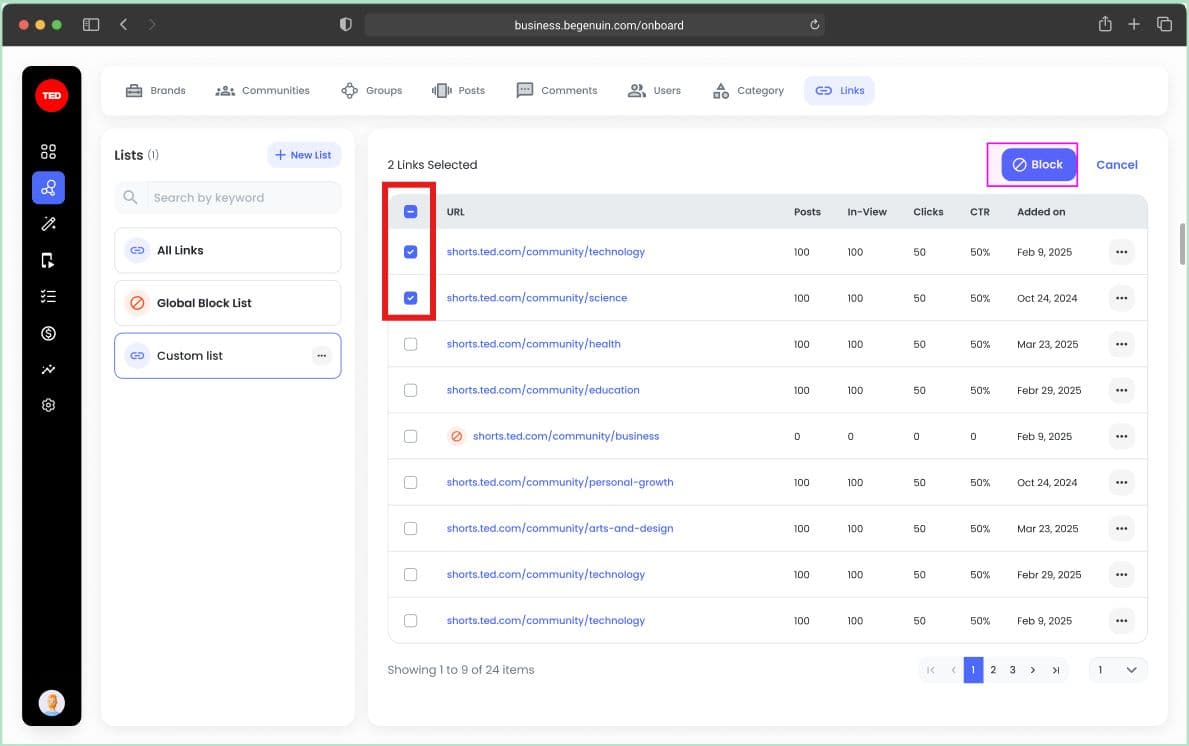1189x746 pixels.
Task: Uncheck the community/science row checkbox
Action: (x=410, y=298)
